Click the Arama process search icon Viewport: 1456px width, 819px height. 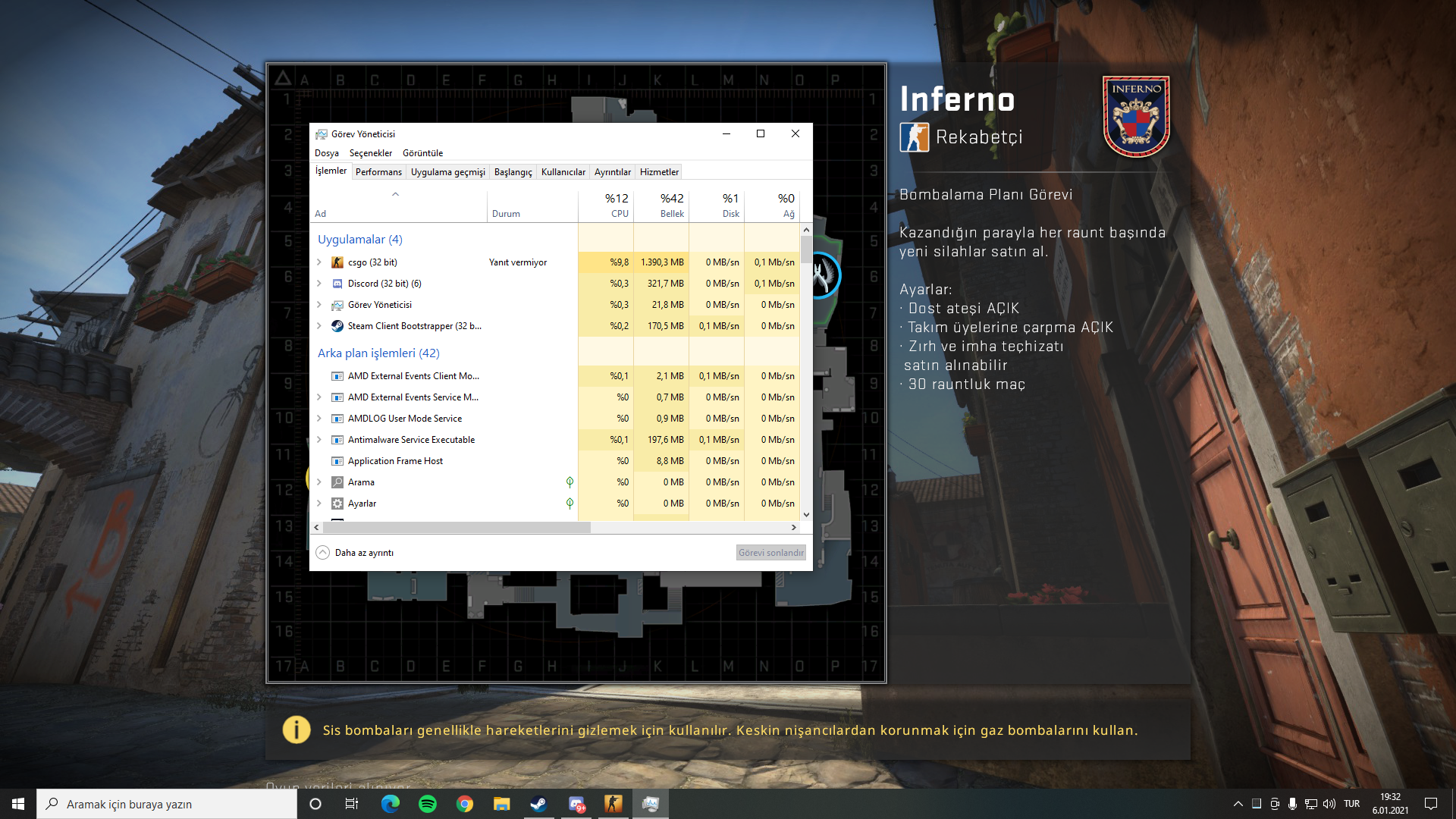click(x=337, y=482)
